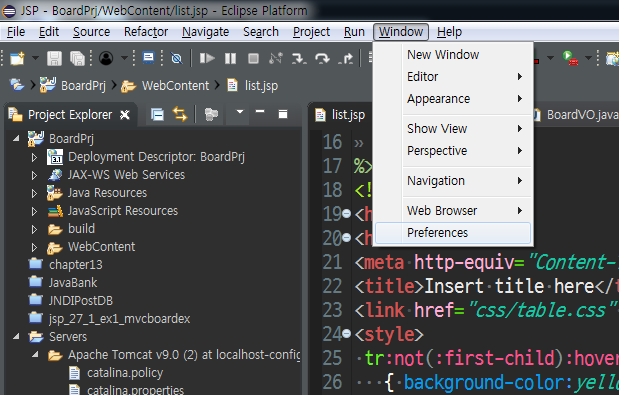The image size is (619, 395).
Task: Click the Deployment Descriptor icon
Action: click(x=55, y=157)
